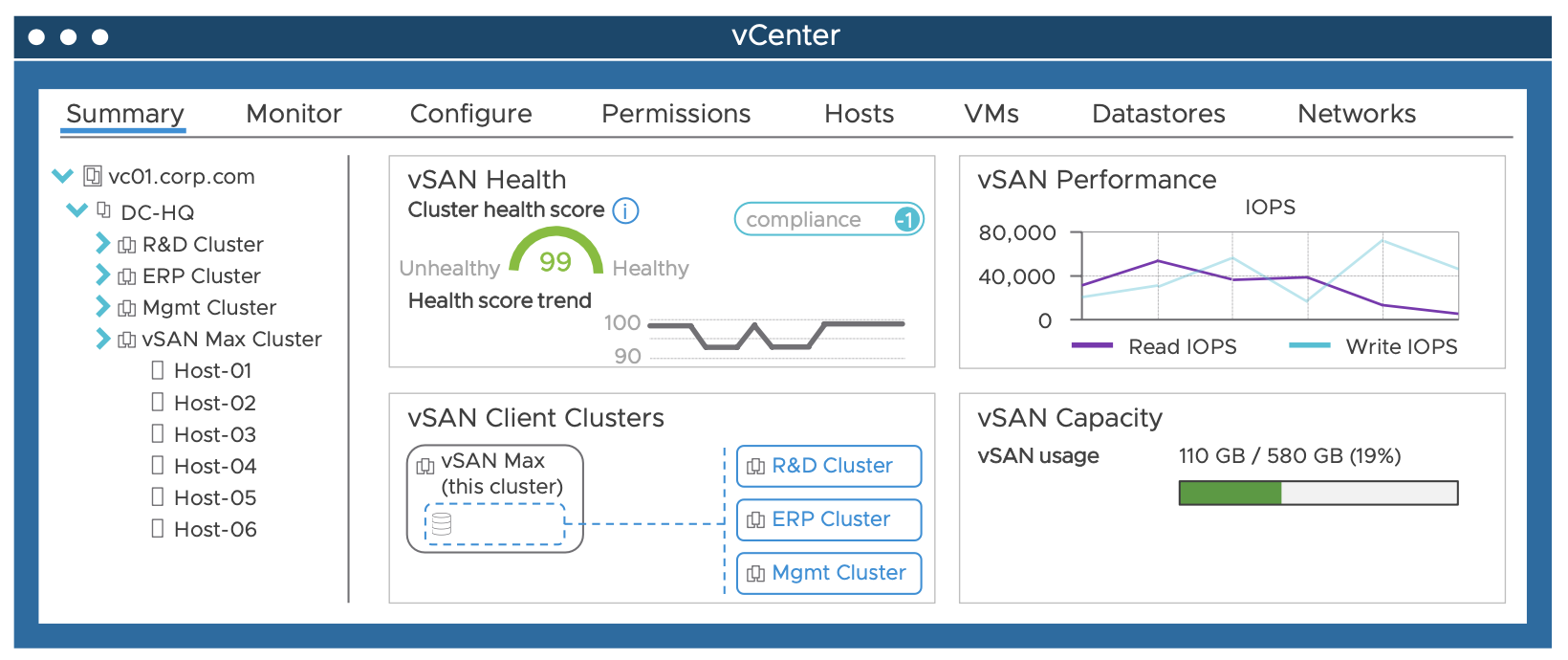Viewport: 1568px width, 660px height.
Task: Collapse the DC-HQ datacenter node
Action: pyautogui.click(x=76, y=211)
